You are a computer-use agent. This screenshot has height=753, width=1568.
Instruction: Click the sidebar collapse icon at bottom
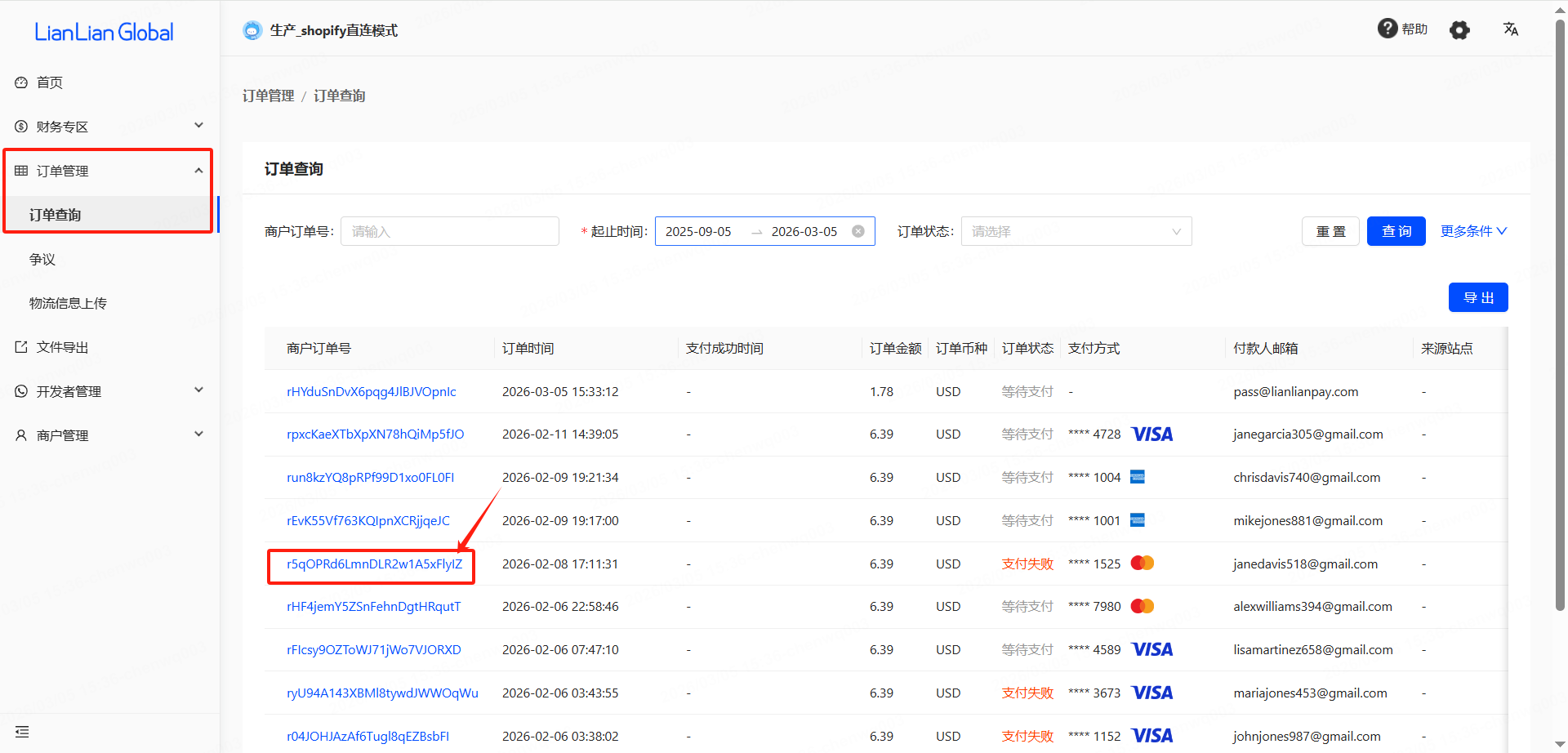tap(22, 732)
